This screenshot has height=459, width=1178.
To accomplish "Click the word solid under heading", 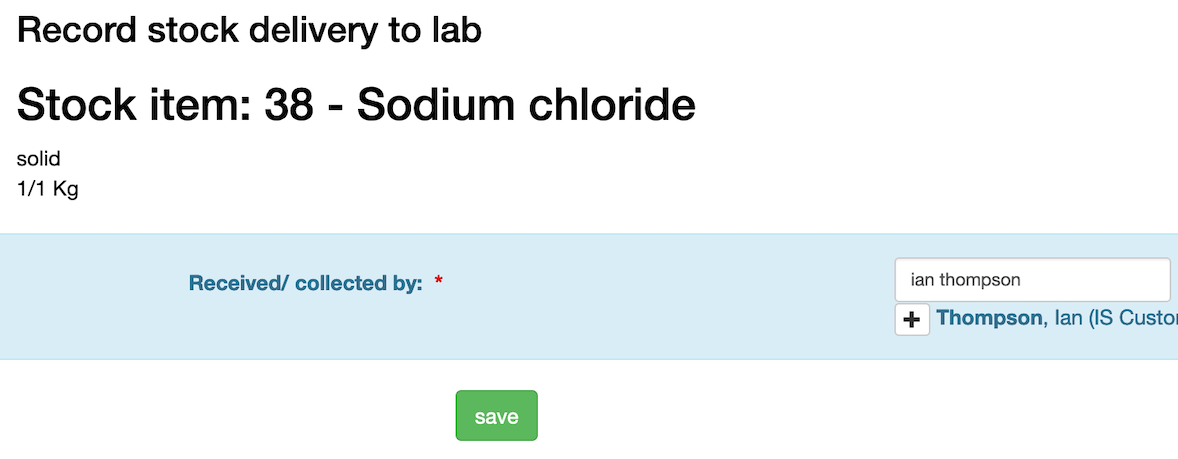I will (39, 159).
